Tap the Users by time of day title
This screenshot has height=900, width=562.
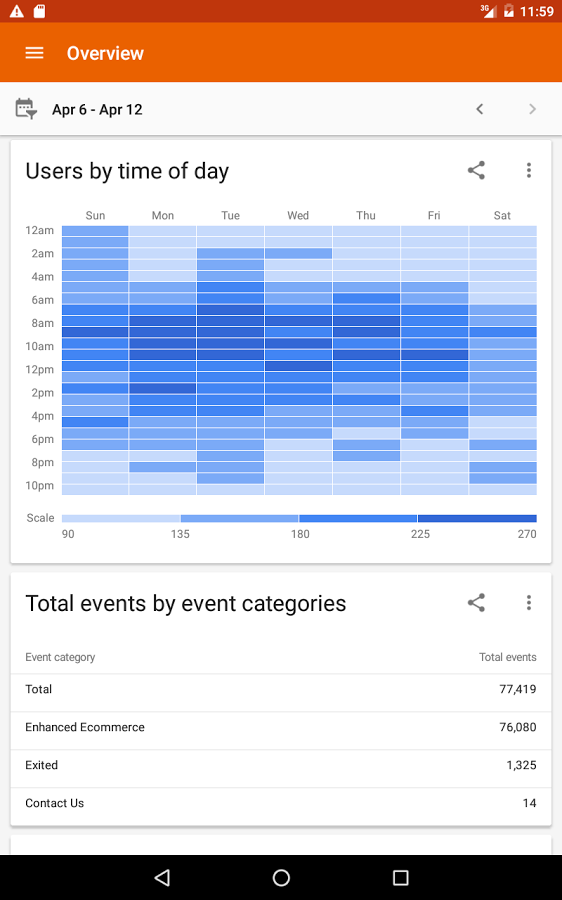pyautogui.click(x=127, y=171)
